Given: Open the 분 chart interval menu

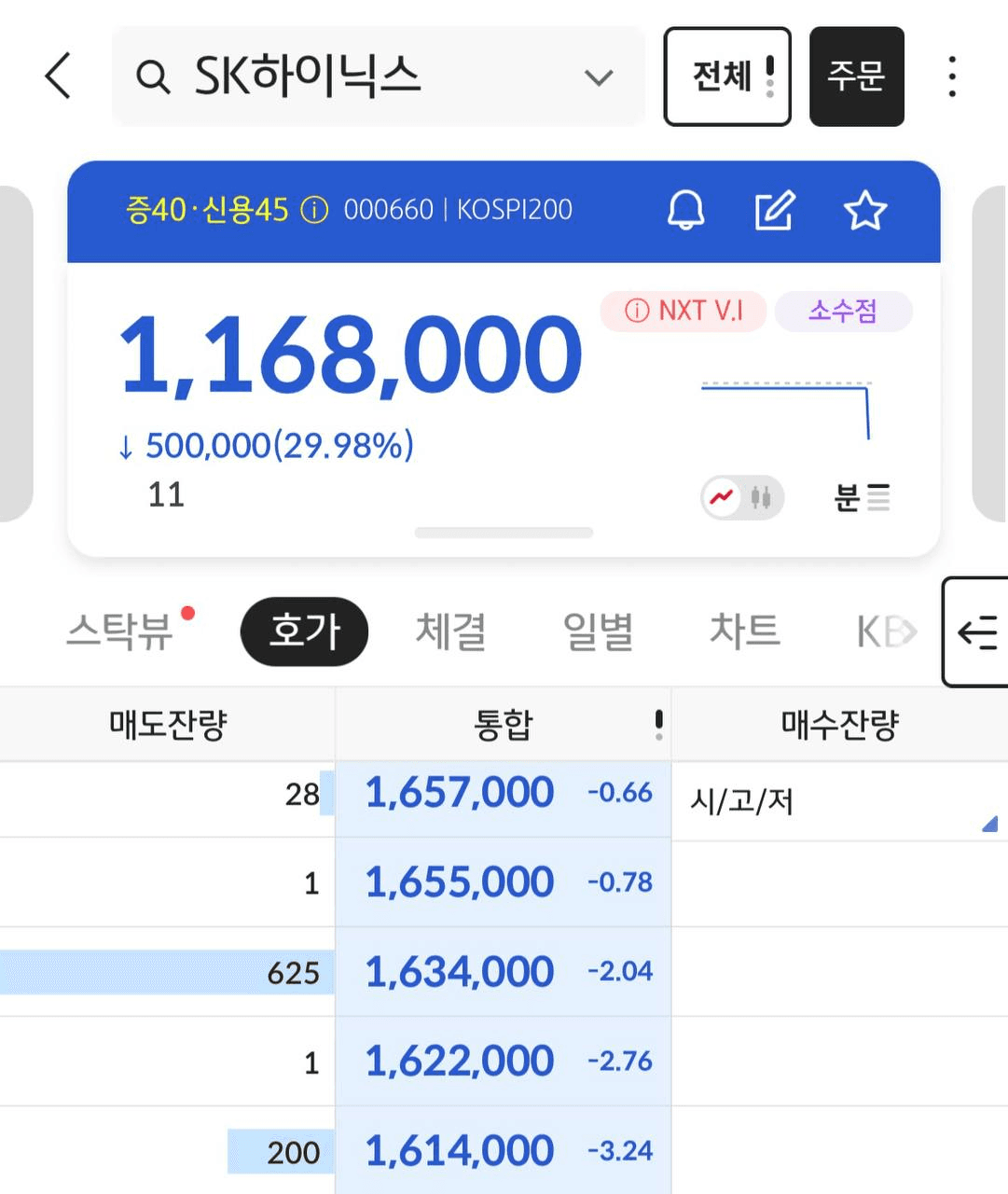Looking at the screenshot, I should point(862,497).
